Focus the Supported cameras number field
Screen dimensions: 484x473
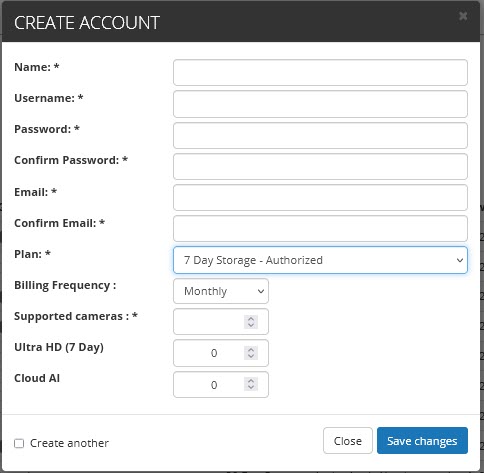tap(221, 322)
